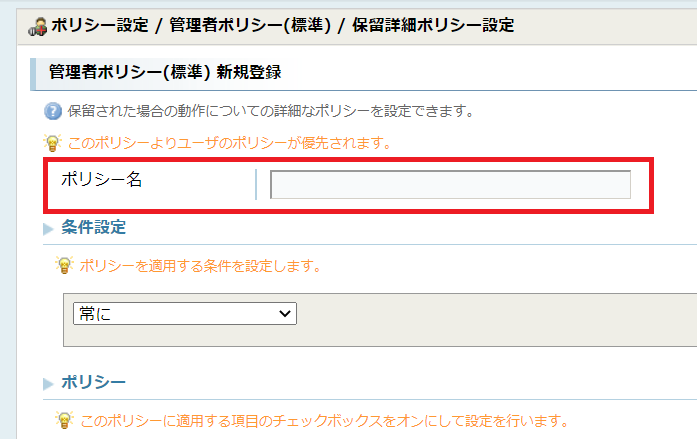The image size is (697, 439).
Task: Open the 常に condition dropdown
Action: 185,313
